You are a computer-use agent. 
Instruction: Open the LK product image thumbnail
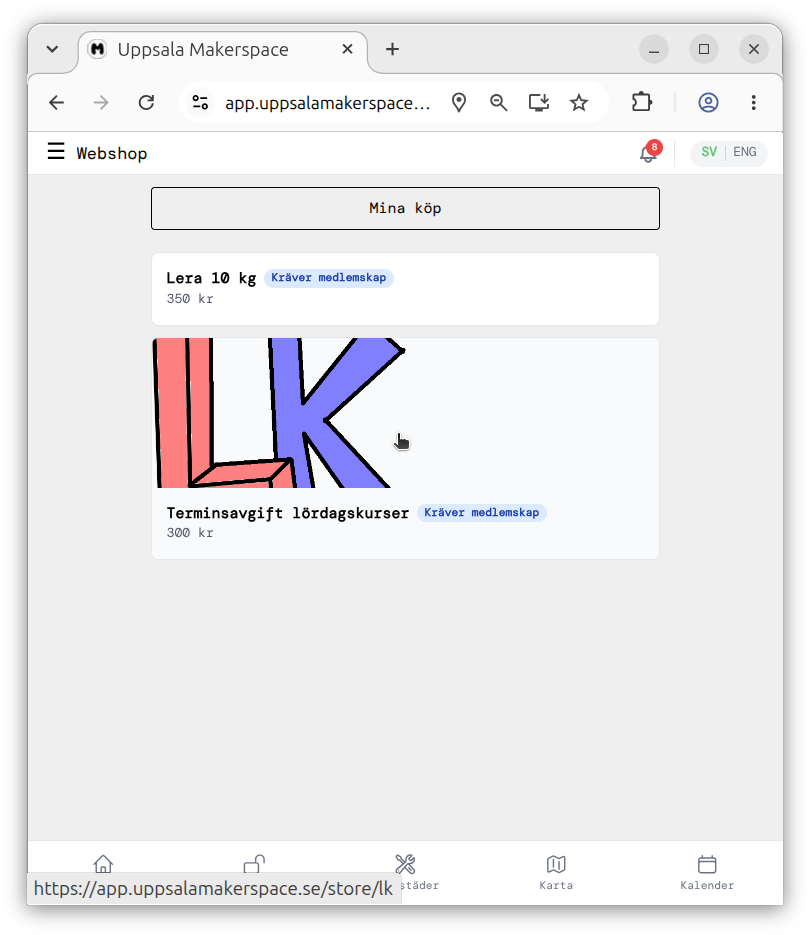coord(279,413)
